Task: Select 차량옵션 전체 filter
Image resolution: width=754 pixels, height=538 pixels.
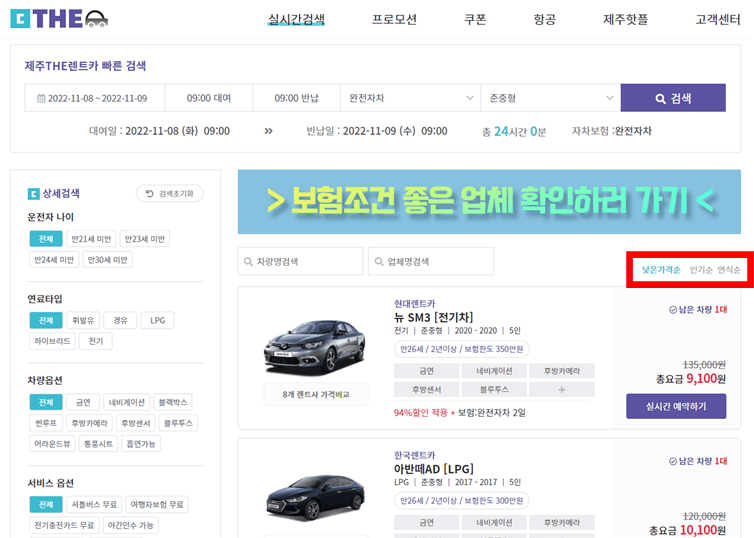Action: [x=46, y=402]
